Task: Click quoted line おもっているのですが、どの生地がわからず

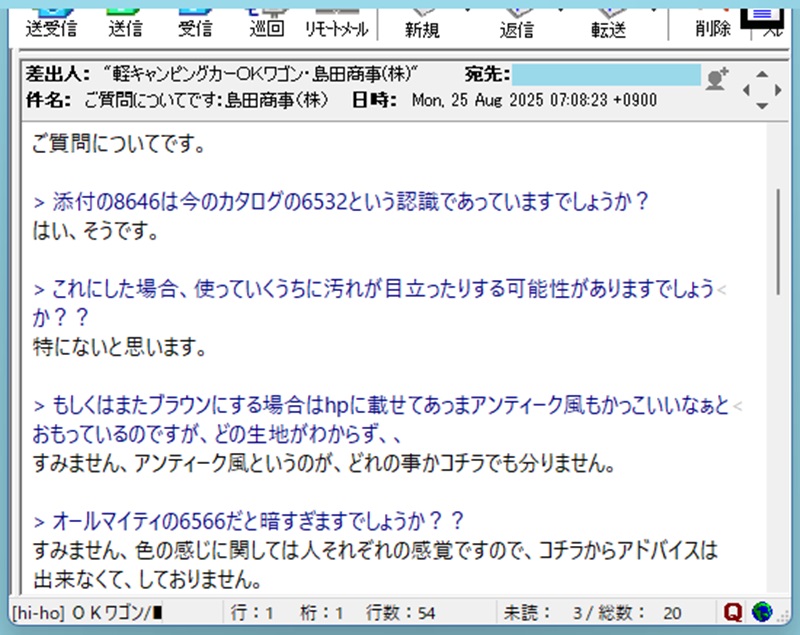Action: click(217, 435)
